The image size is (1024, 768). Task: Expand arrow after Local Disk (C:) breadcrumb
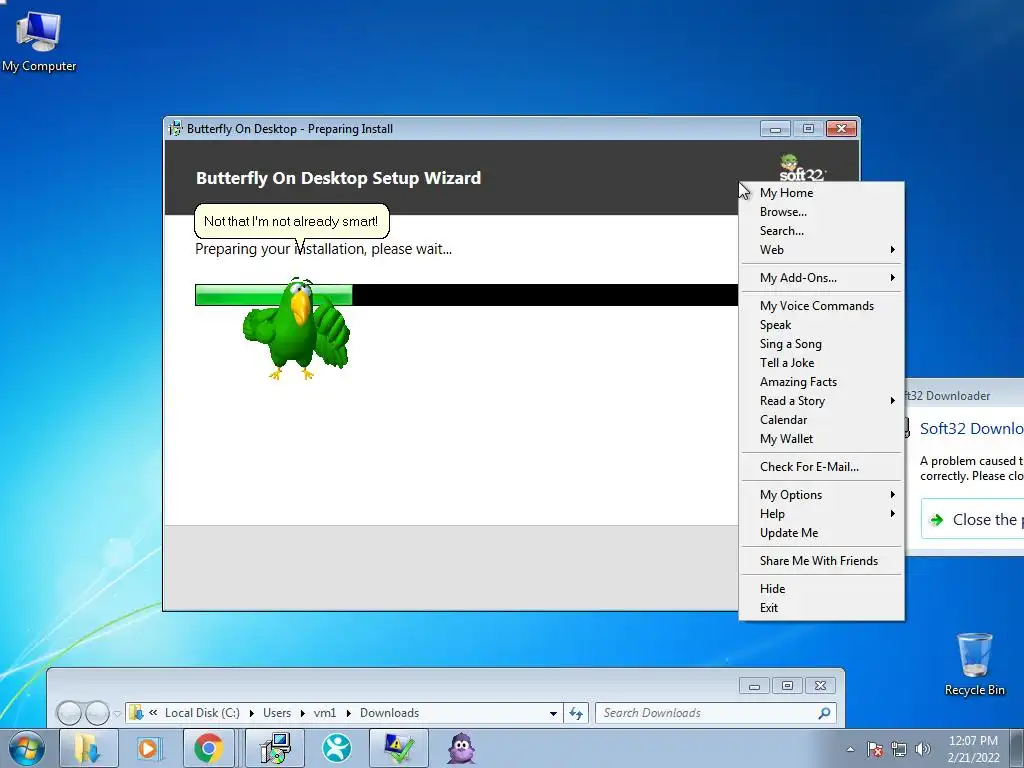pyautogui.click(x=251, y=713)
